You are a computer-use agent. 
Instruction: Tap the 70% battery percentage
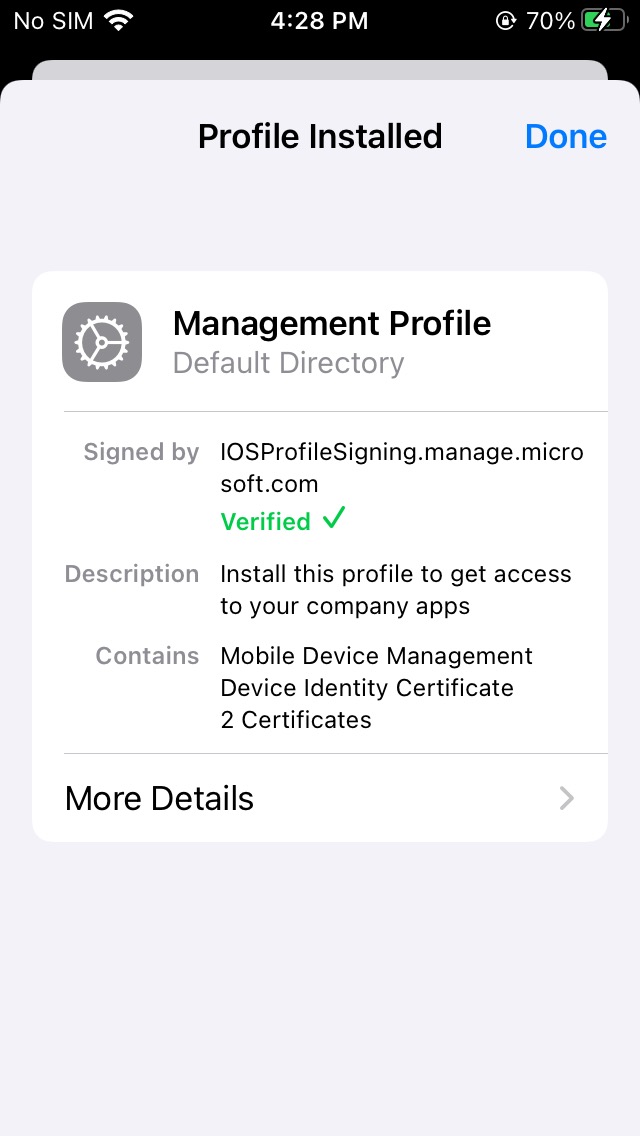click(550, 21)
